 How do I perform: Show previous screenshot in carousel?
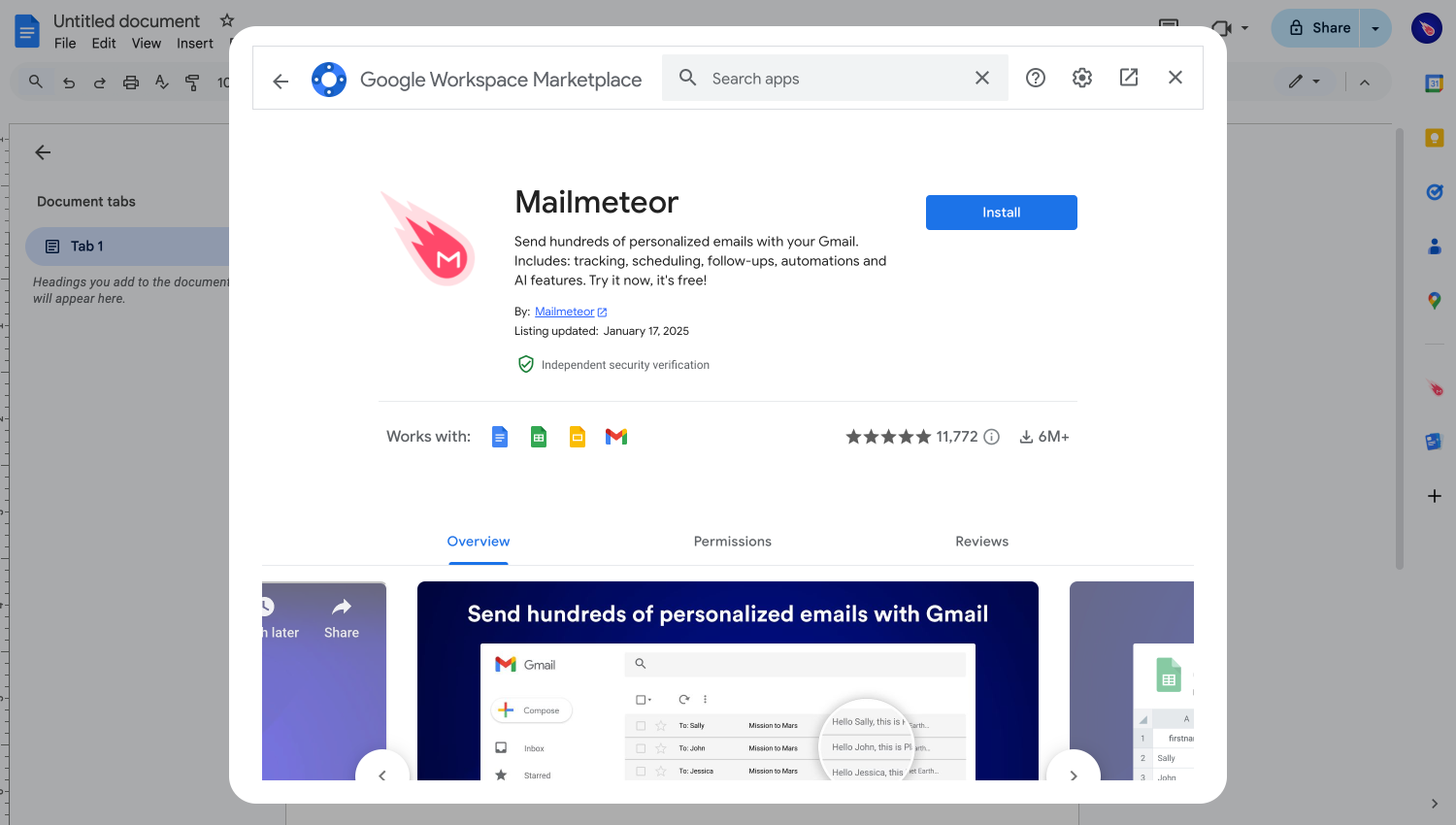coord(382,775)
